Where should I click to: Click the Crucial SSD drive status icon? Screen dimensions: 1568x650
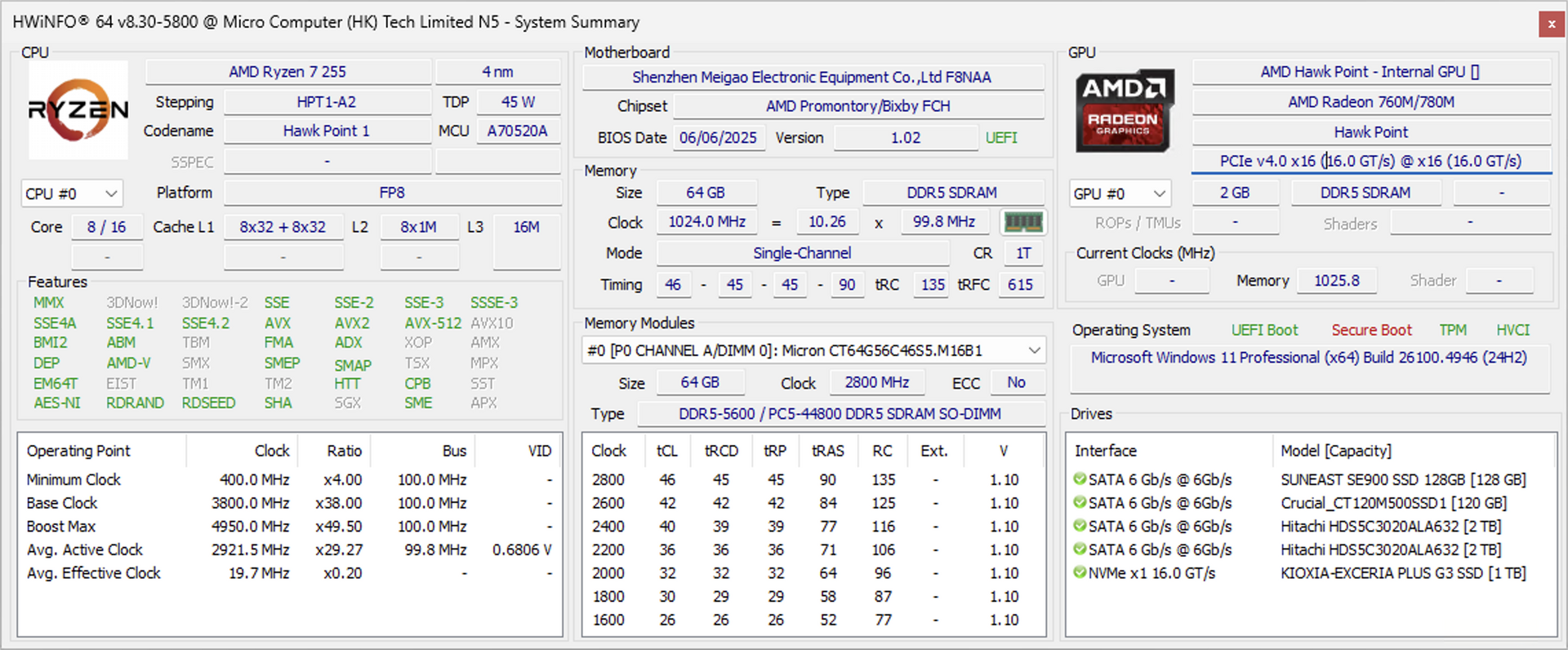click(1080, 503)
